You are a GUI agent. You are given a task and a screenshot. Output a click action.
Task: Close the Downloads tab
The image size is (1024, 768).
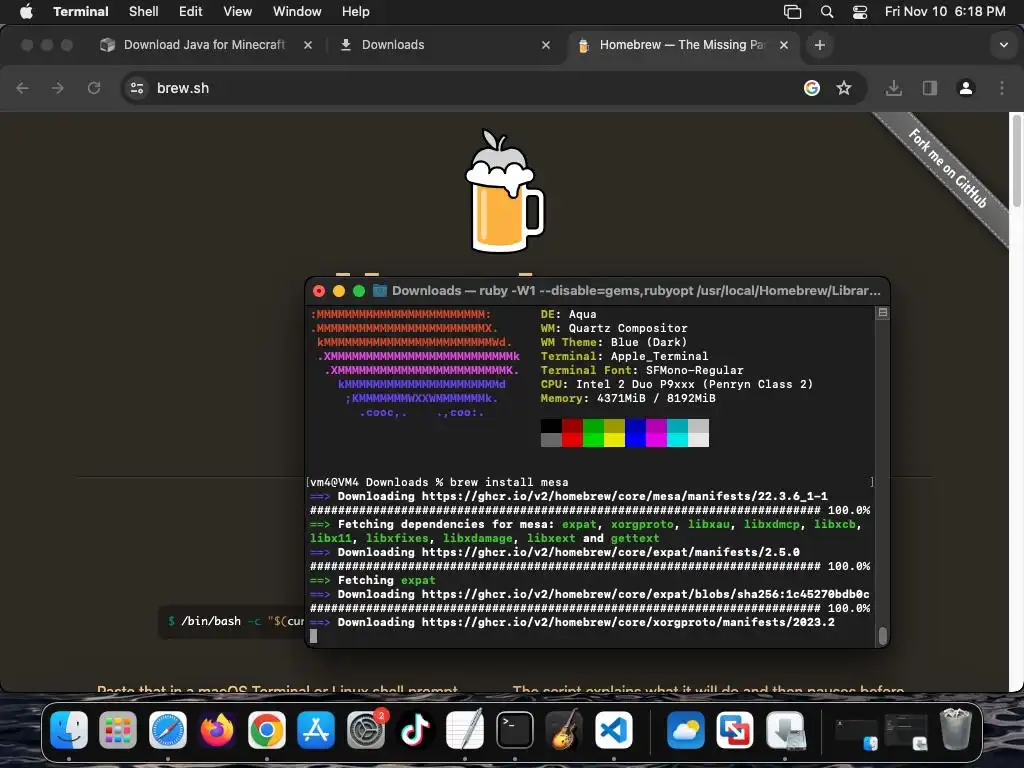coord(546,45)
